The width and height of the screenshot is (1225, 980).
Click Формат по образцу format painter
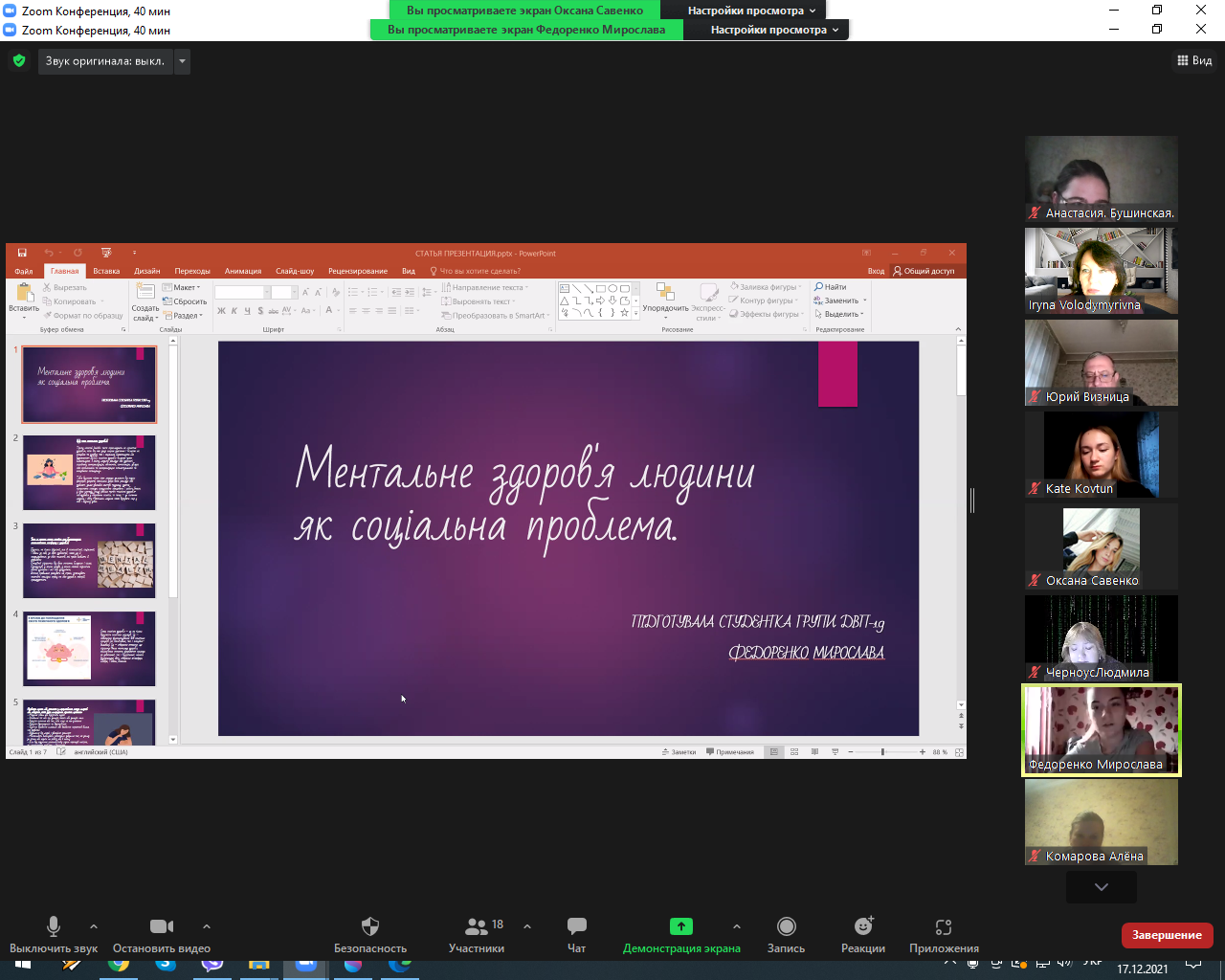(82, 315)
